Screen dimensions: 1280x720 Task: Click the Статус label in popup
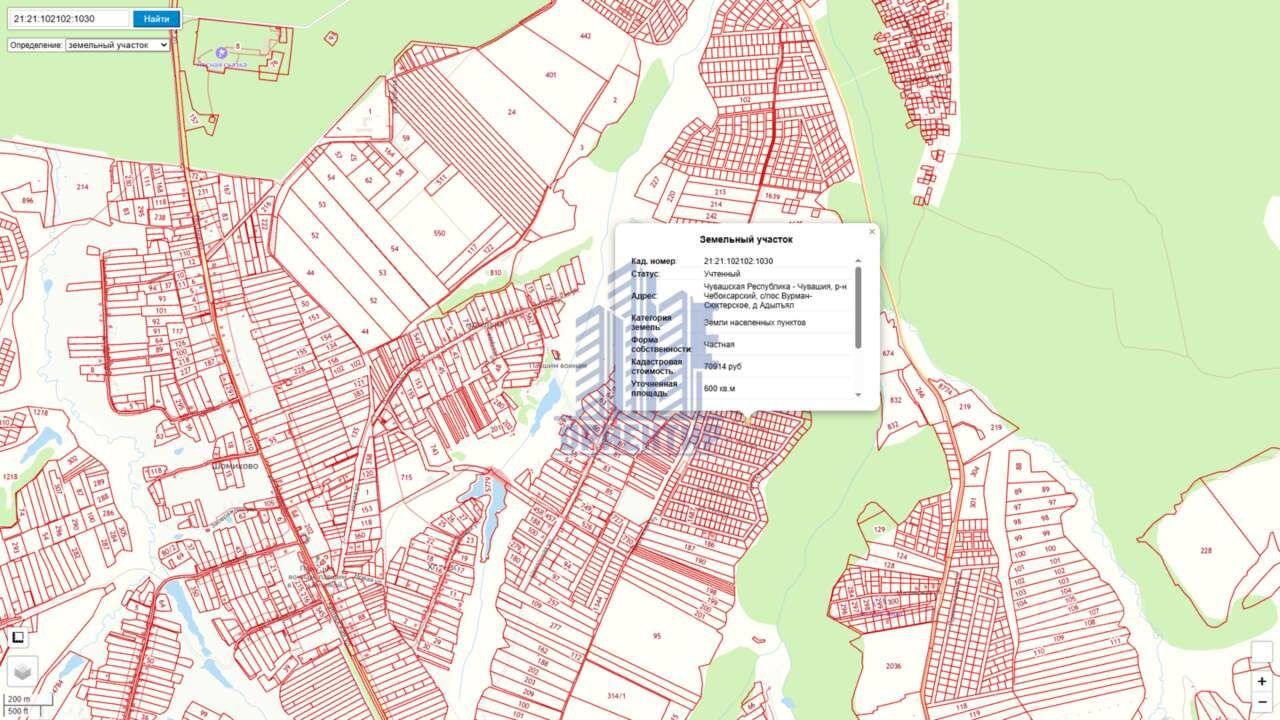click(645, 273)
